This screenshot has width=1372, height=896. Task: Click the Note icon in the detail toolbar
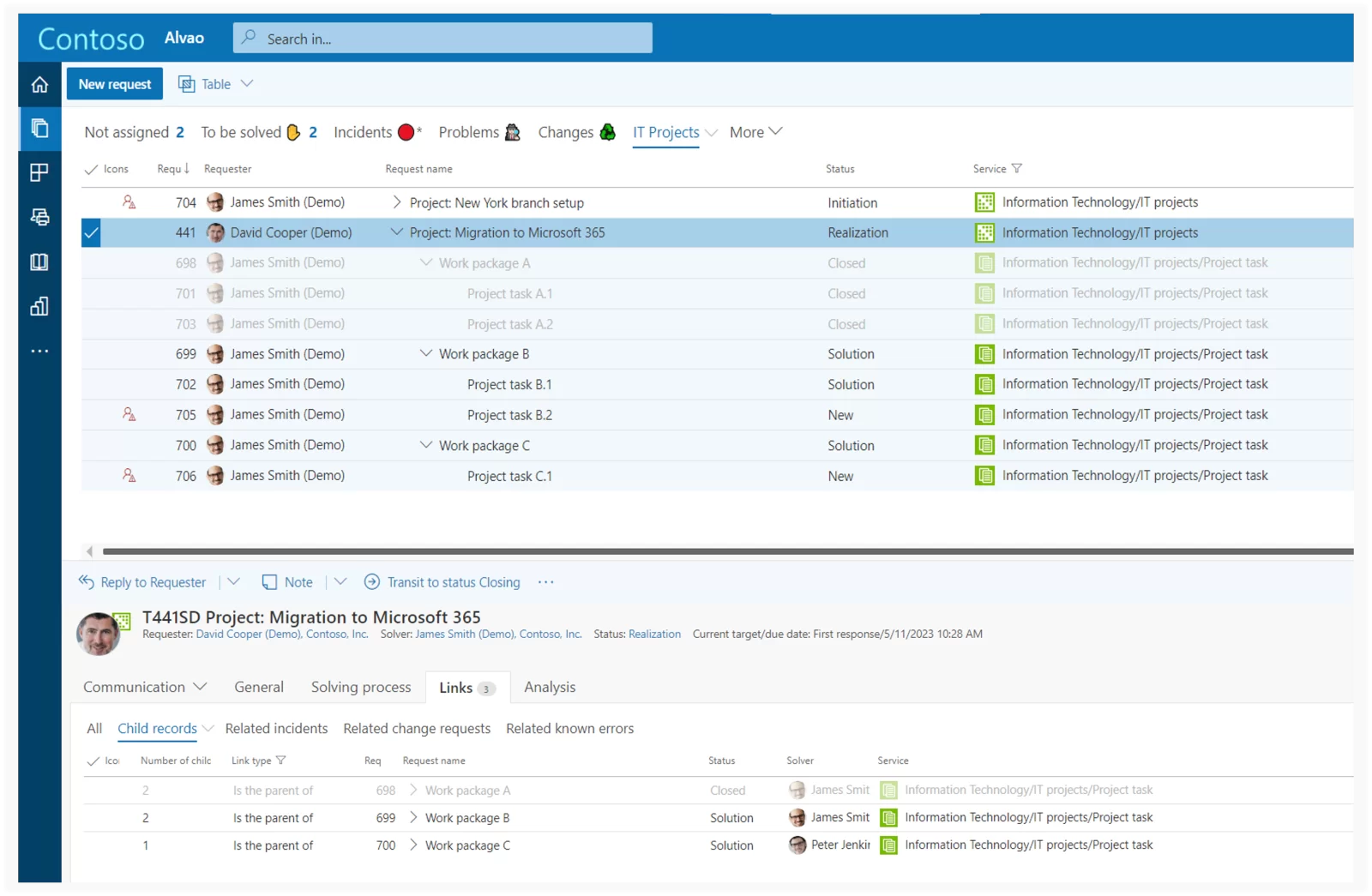[268, 581]
